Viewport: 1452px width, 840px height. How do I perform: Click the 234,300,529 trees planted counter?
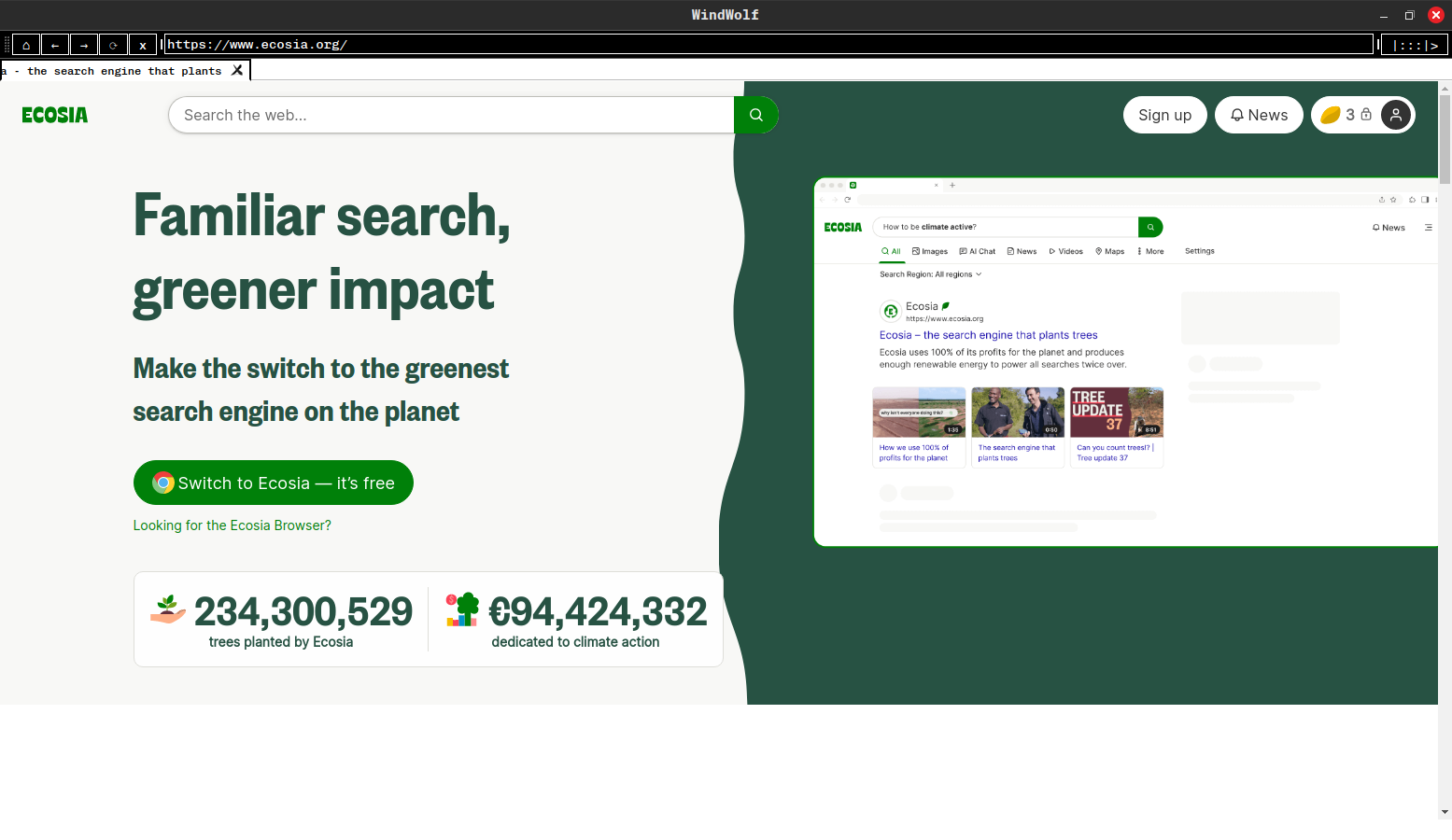303,612
